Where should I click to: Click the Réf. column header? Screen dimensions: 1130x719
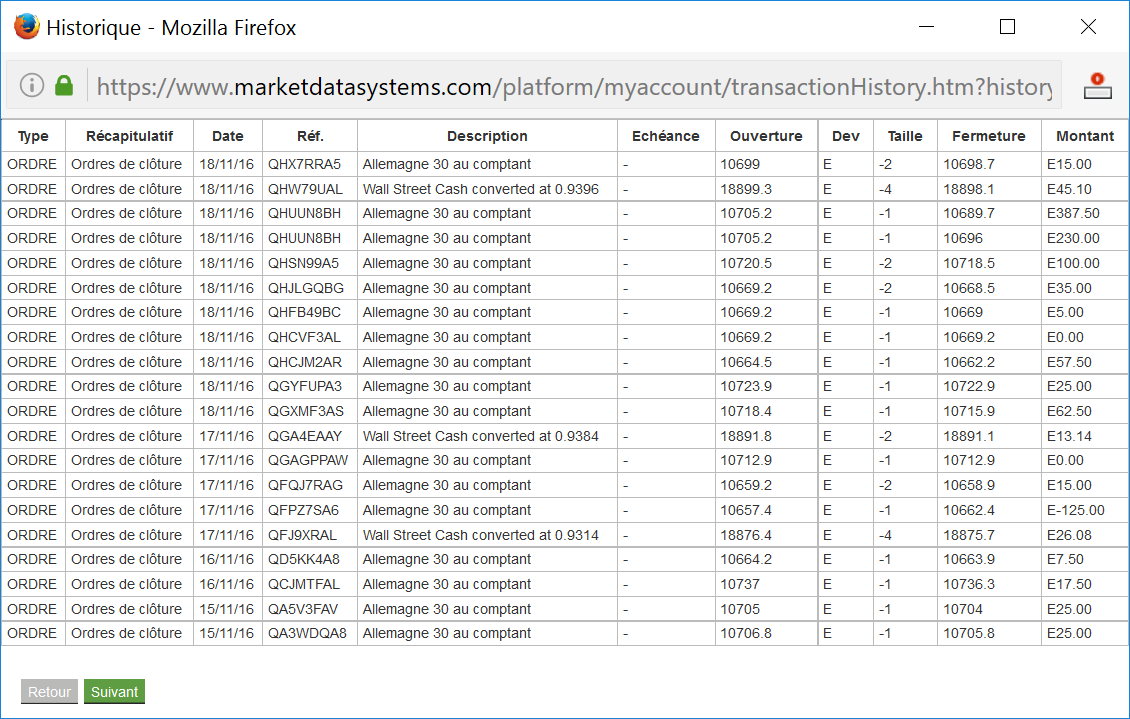[x=311, y=136]
